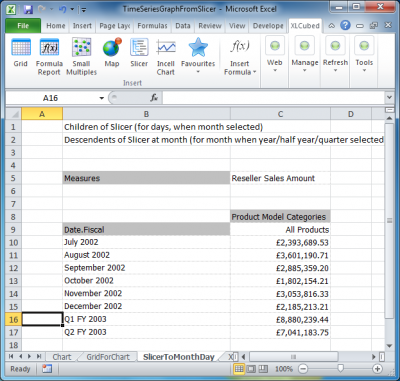Viewport: 400px width, 381px height.
Task: Open the Name Box dropdown arrow
Action: click(101, 98)
